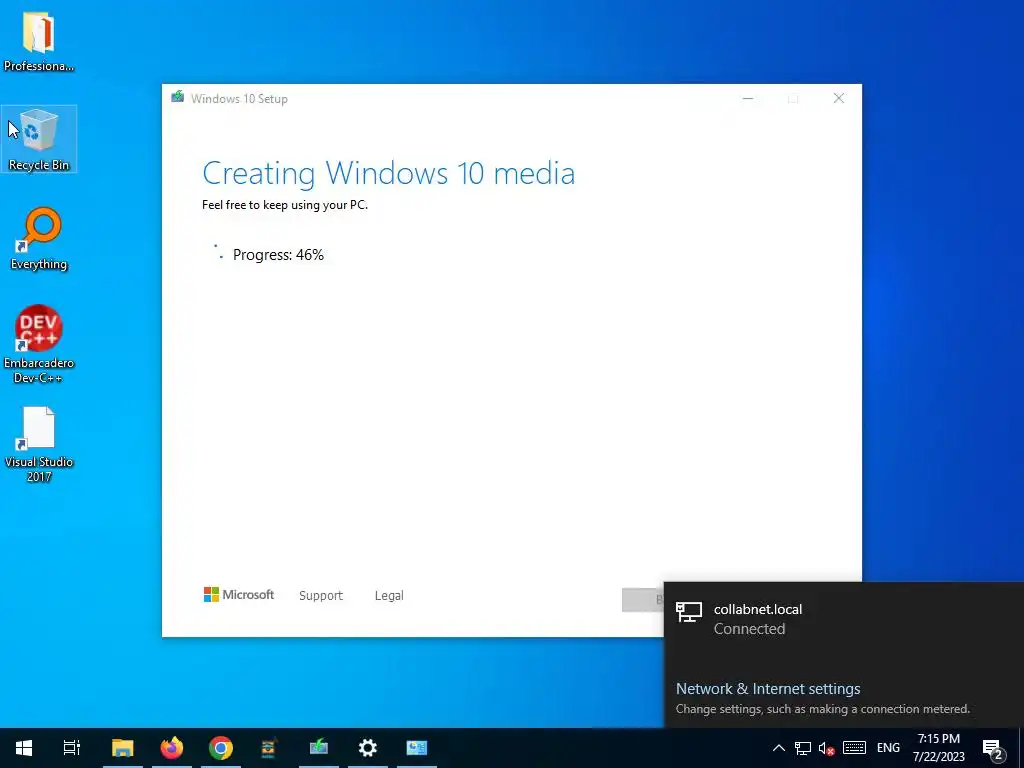
Task: Open Settings gear in taskbar
Action: coord(368,748)
